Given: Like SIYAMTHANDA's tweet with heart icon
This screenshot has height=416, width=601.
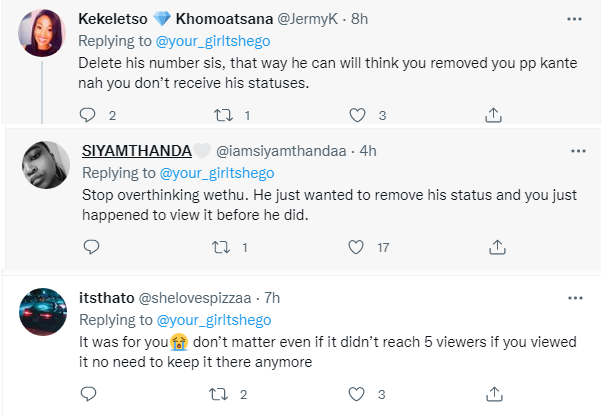Looking at the screenshot, I should click(x=356, y=247).
